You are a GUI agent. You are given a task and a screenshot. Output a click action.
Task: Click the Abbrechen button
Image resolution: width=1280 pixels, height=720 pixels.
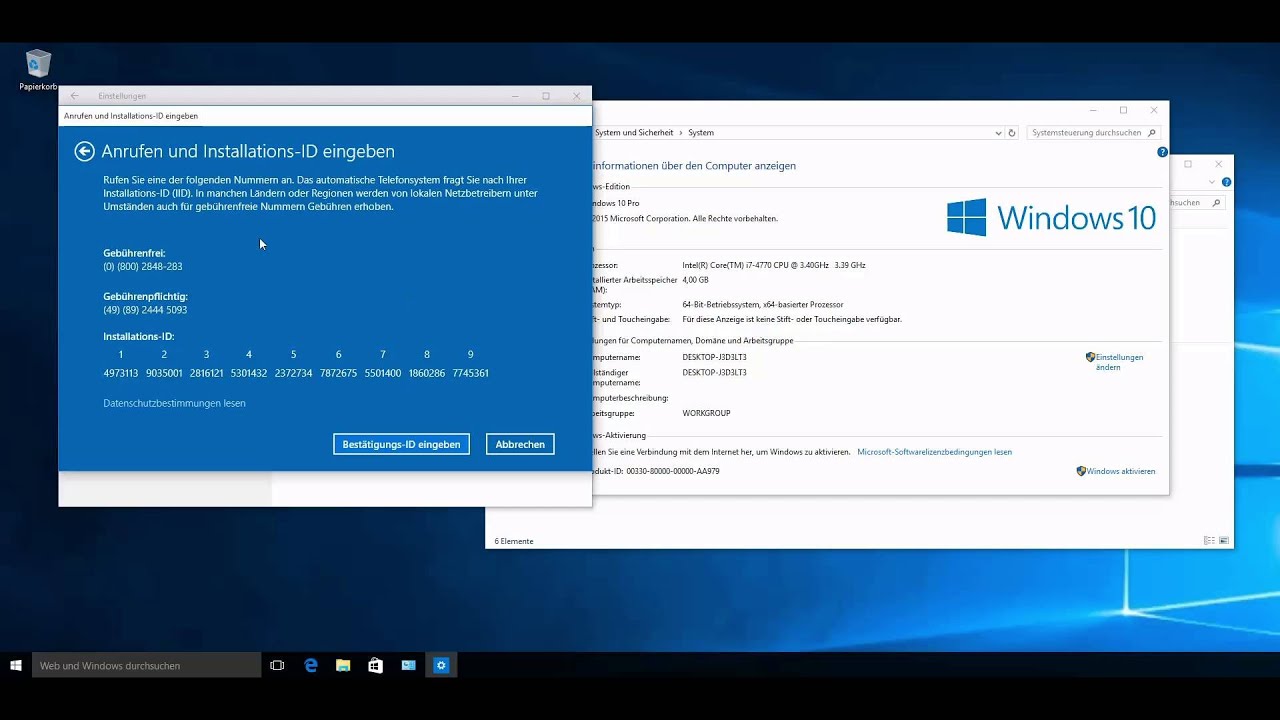tap(520, 444)
